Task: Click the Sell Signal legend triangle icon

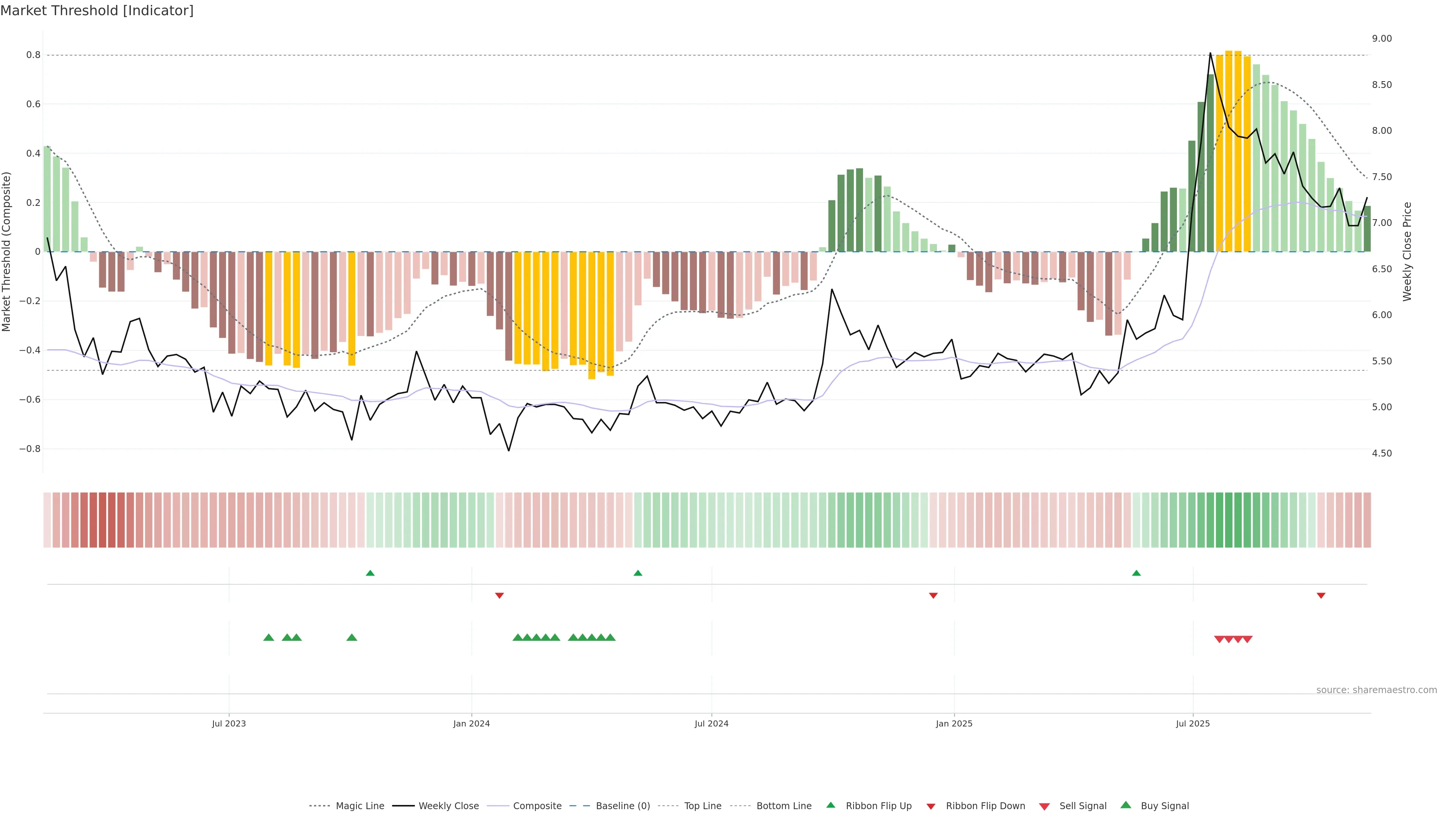Action: 1045,806
